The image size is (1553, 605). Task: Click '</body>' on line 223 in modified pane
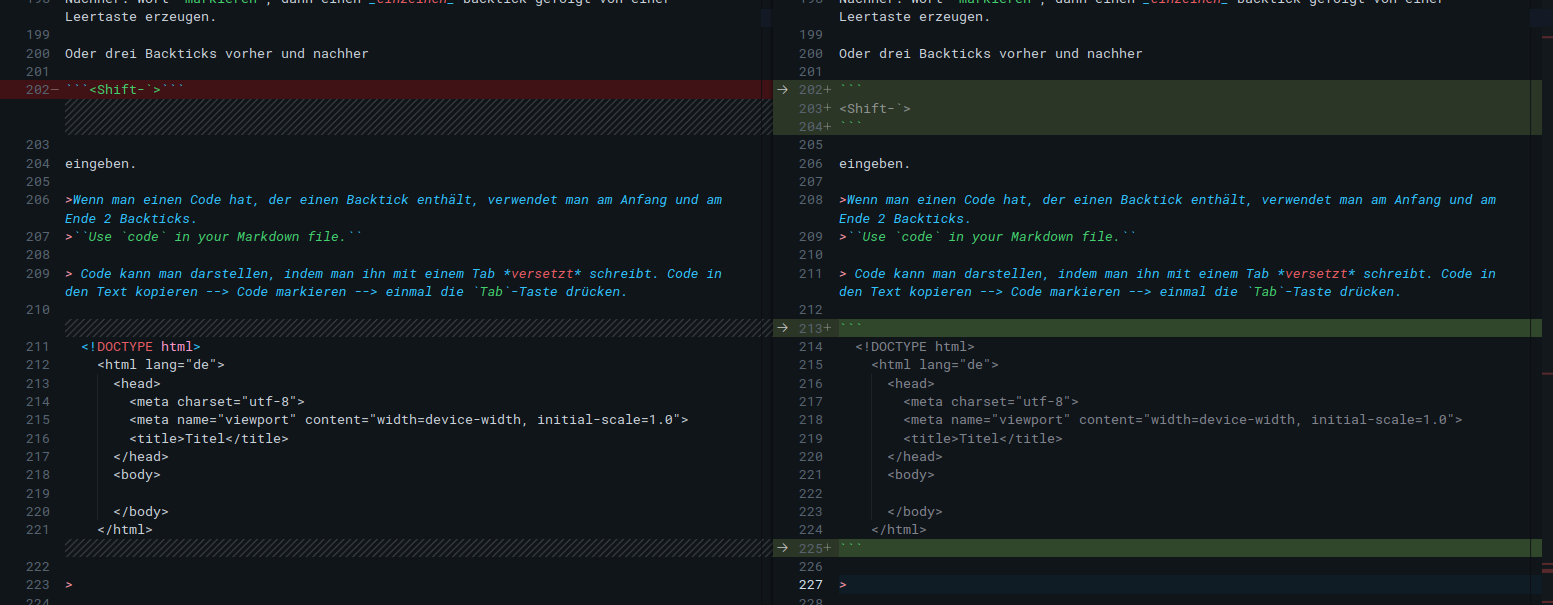pyautogui.click(x=915, y=512)
